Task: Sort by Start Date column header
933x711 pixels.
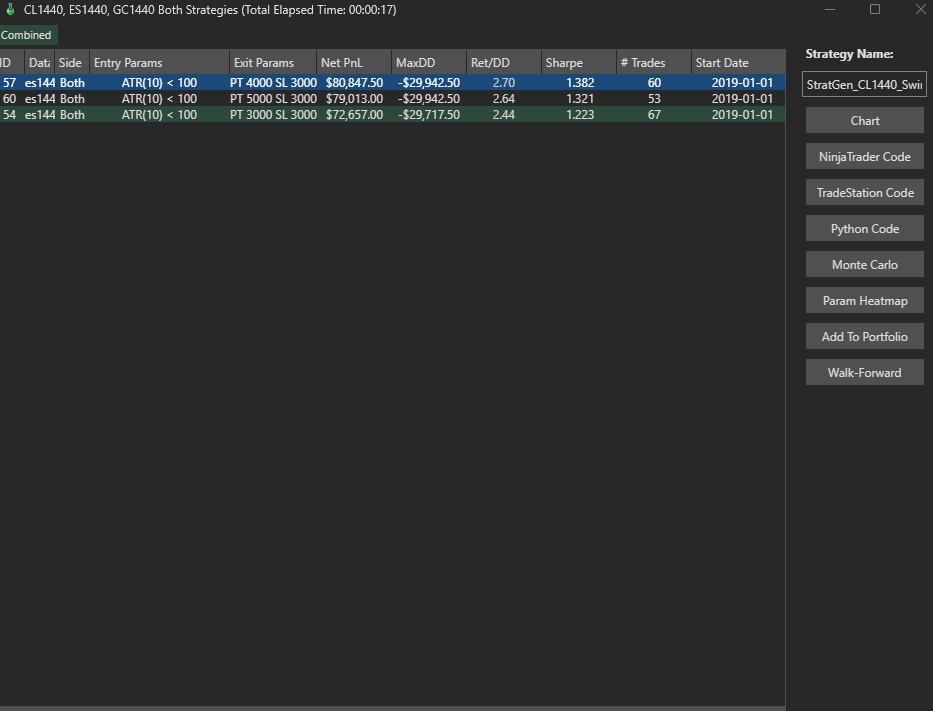Action: (738, 62)
